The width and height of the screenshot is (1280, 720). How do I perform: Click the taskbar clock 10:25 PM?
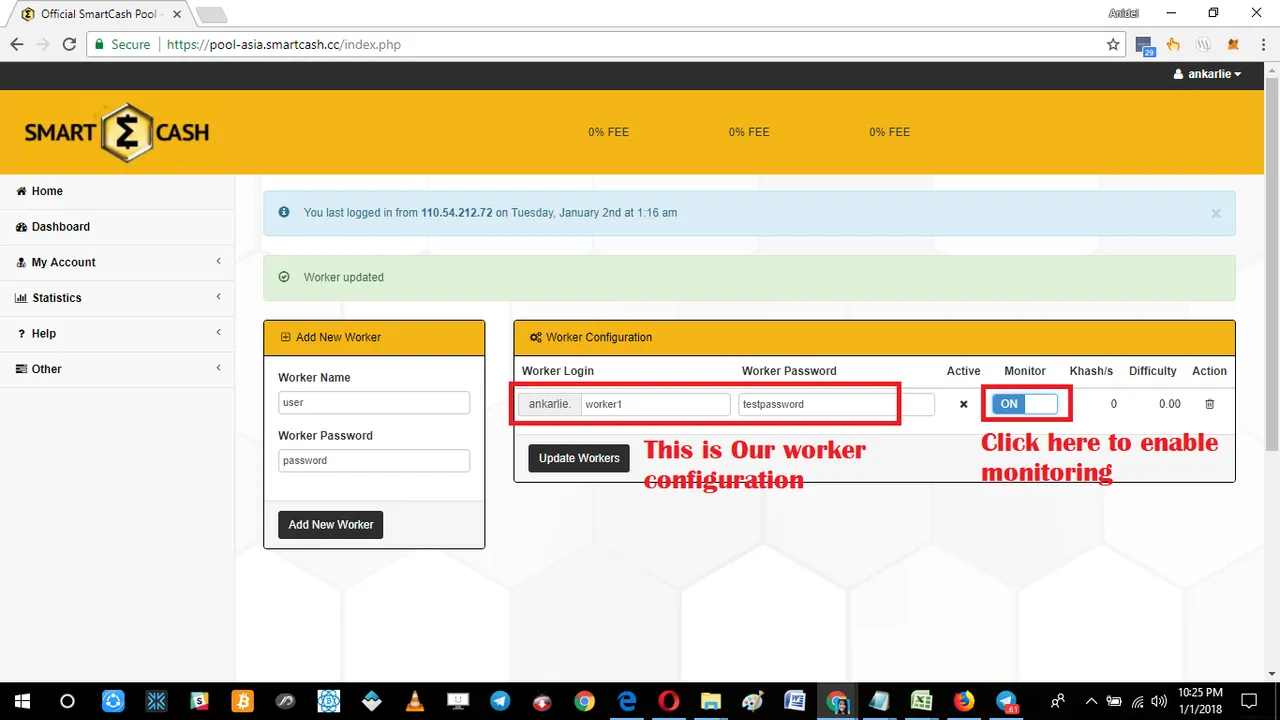tap(1200, 692)
